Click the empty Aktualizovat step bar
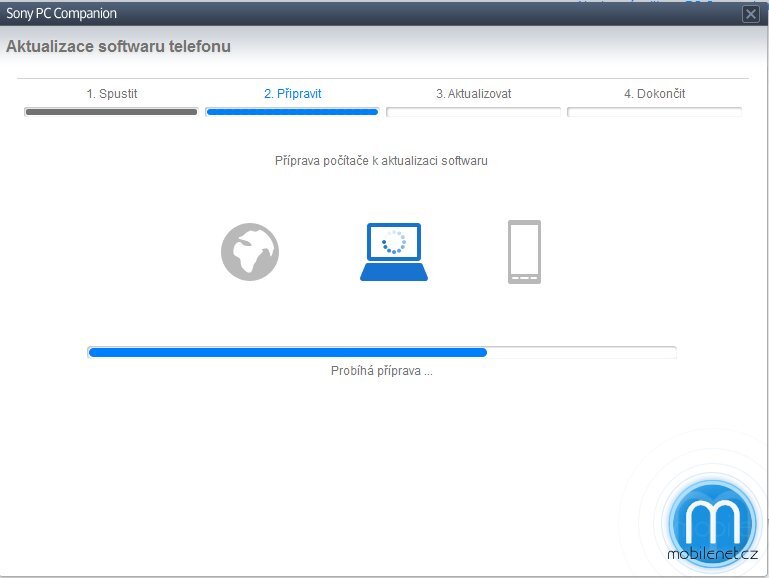Viewport: 769px width, 578px height. click(473, 112)
